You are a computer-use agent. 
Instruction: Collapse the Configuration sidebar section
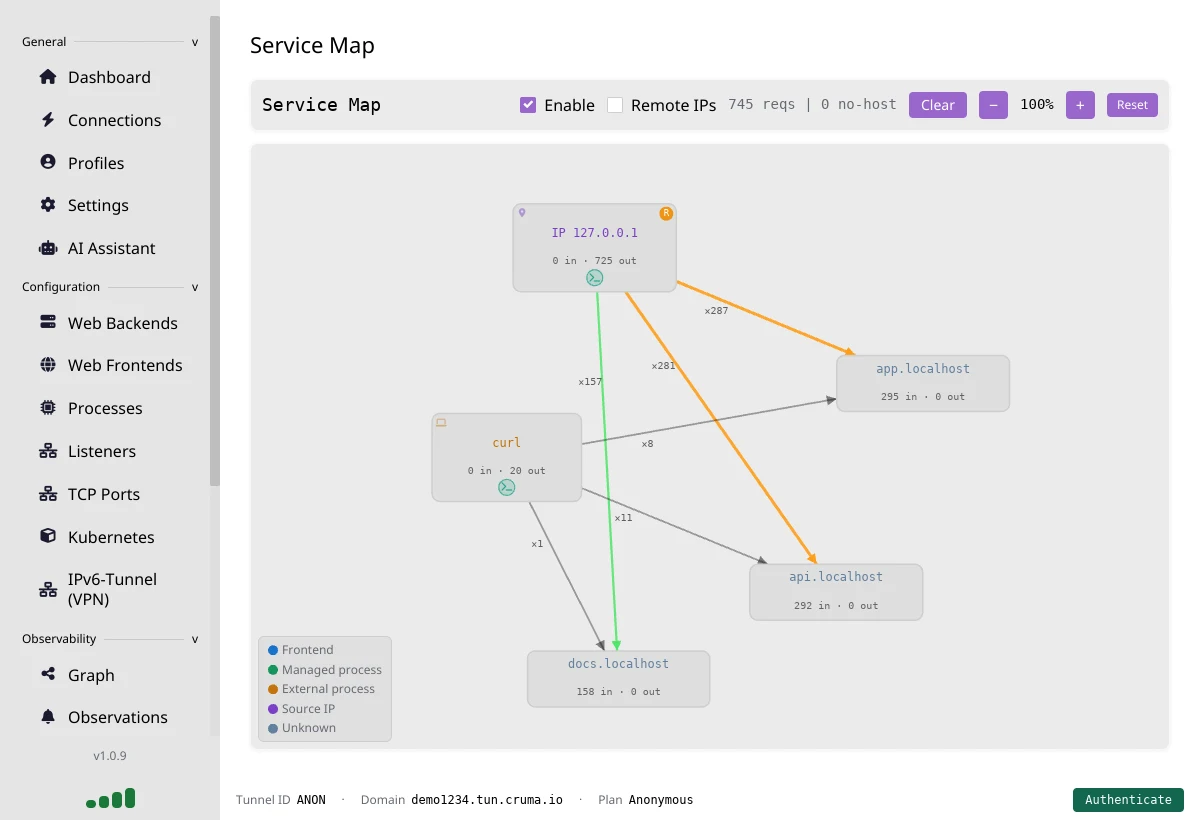click(x=195, y=287)
